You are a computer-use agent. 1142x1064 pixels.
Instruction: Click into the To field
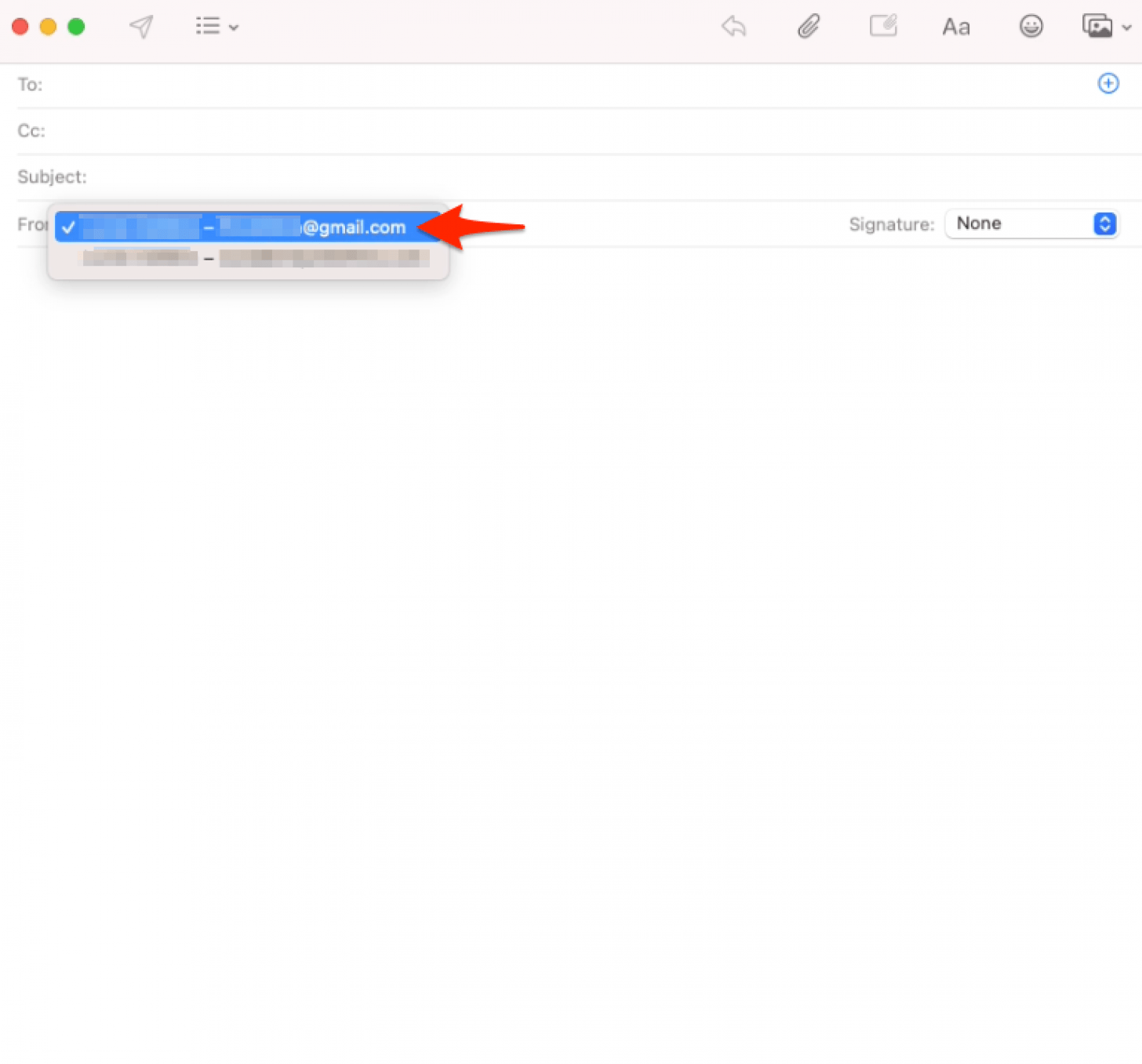(314, 85)
